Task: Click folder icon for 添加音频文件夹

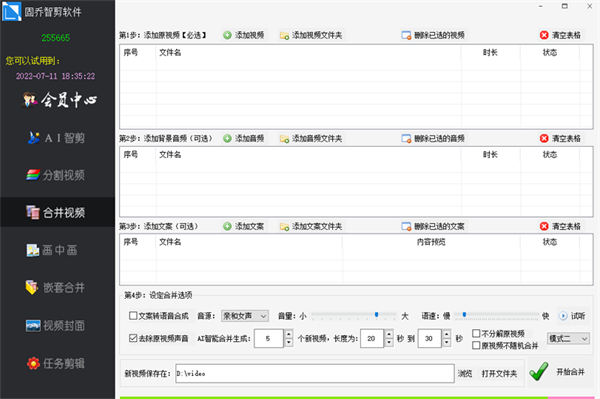Action: point(284,139)
